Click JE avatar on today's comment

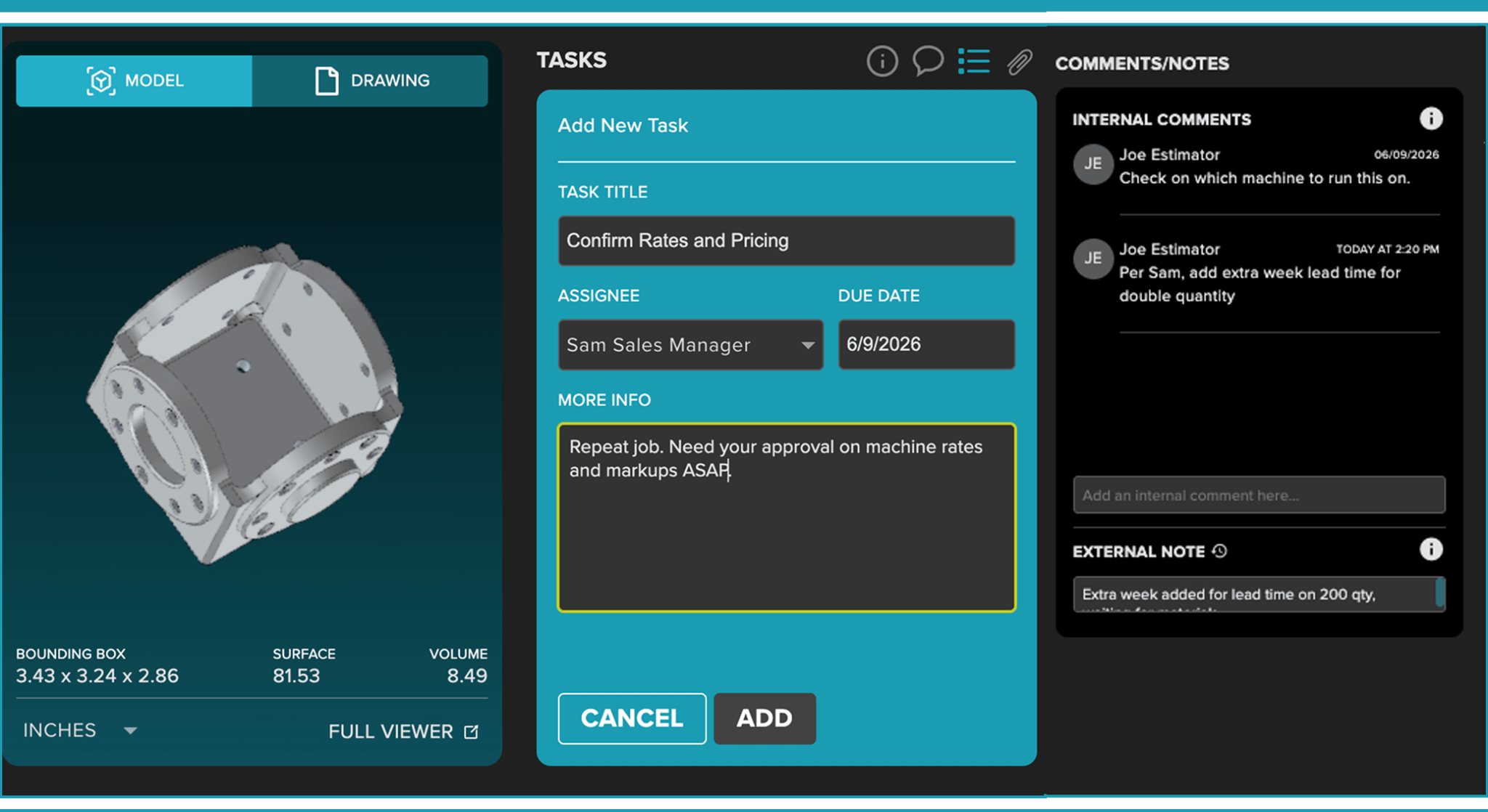tap(1093, 259)
